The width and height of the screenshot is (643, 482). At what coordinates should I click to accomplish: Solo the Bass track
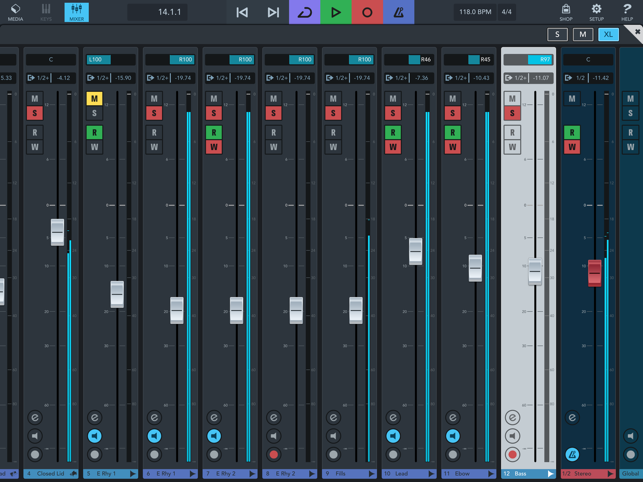512,114
